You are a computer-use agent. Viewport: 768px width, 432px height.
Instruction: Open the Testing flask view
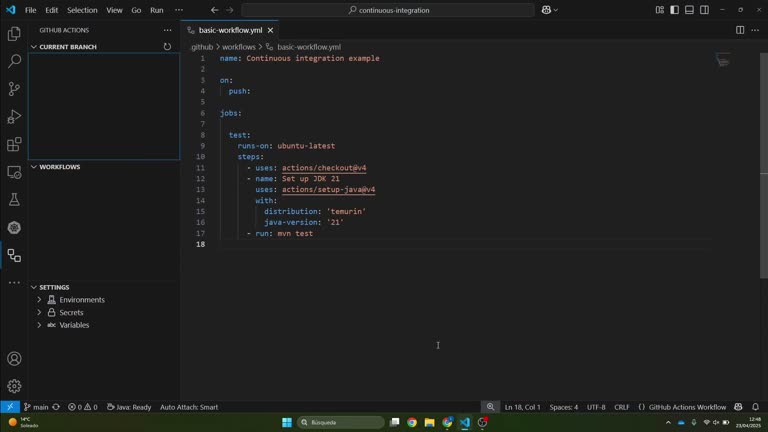[x=14, y=199]
